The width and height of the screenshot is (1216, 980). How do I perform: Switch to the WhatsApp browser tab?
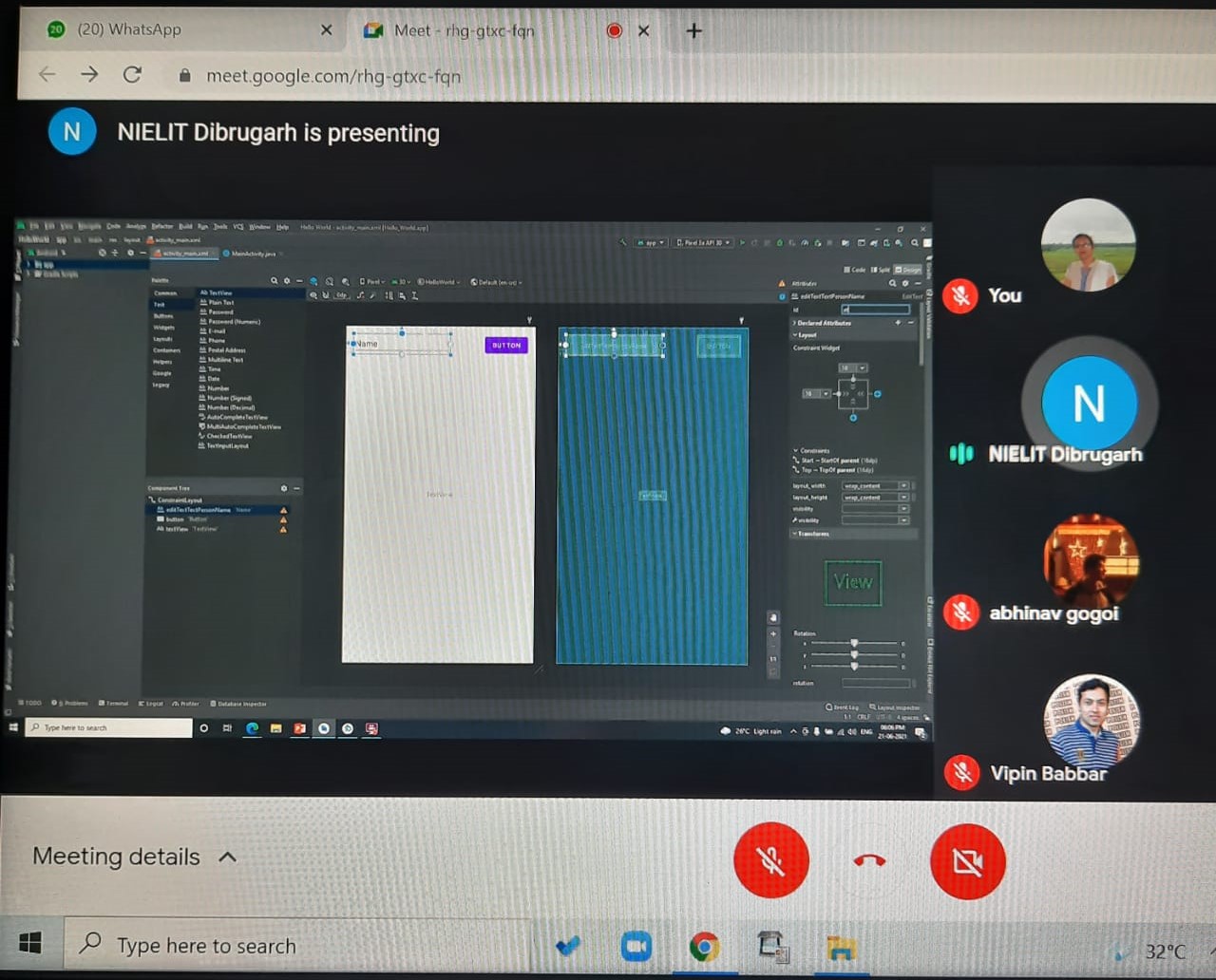tap(180, 30)
